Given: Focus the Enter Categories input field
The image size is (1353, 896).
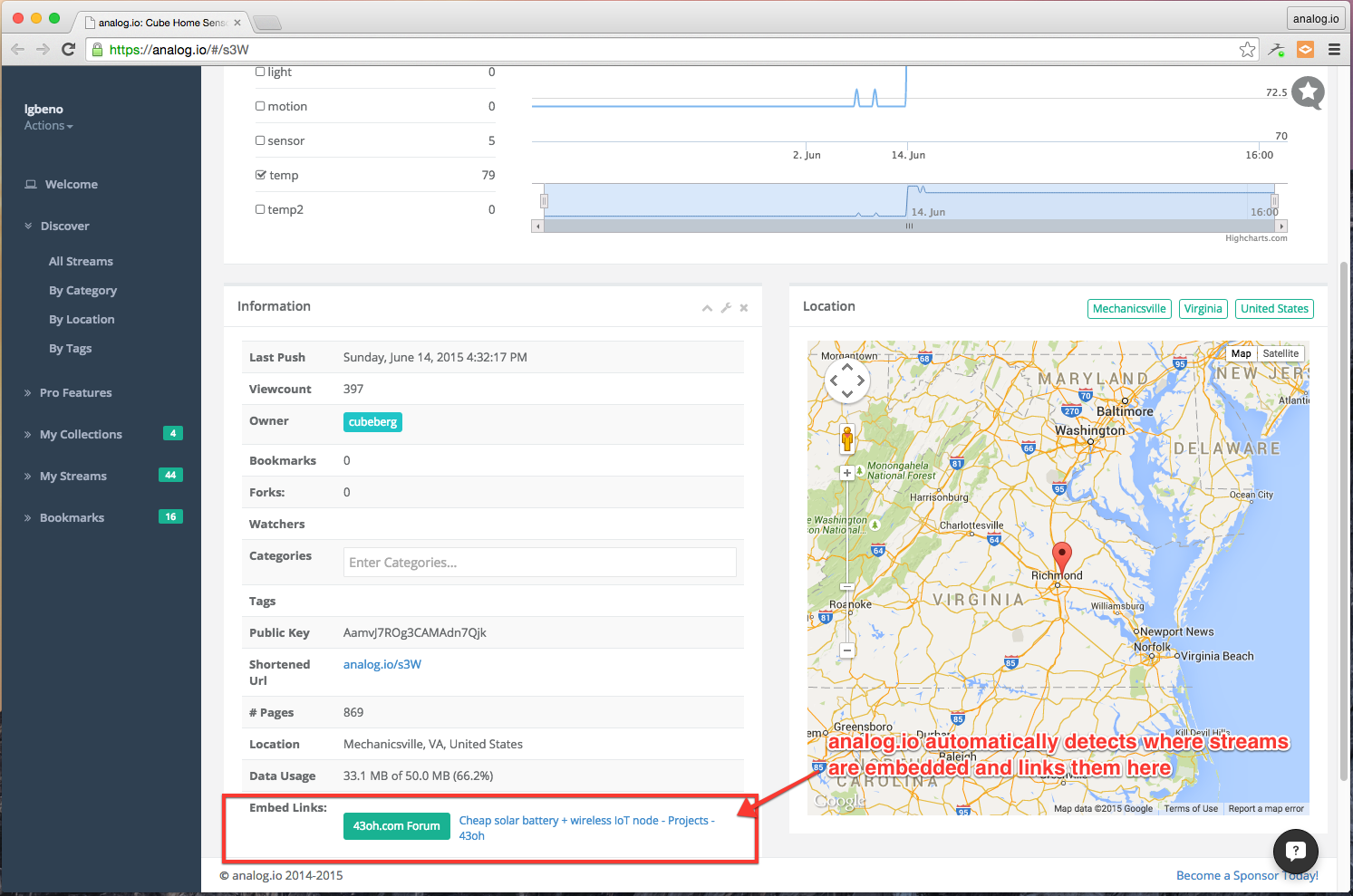Looking at the screenshot, I should point(540,563).
